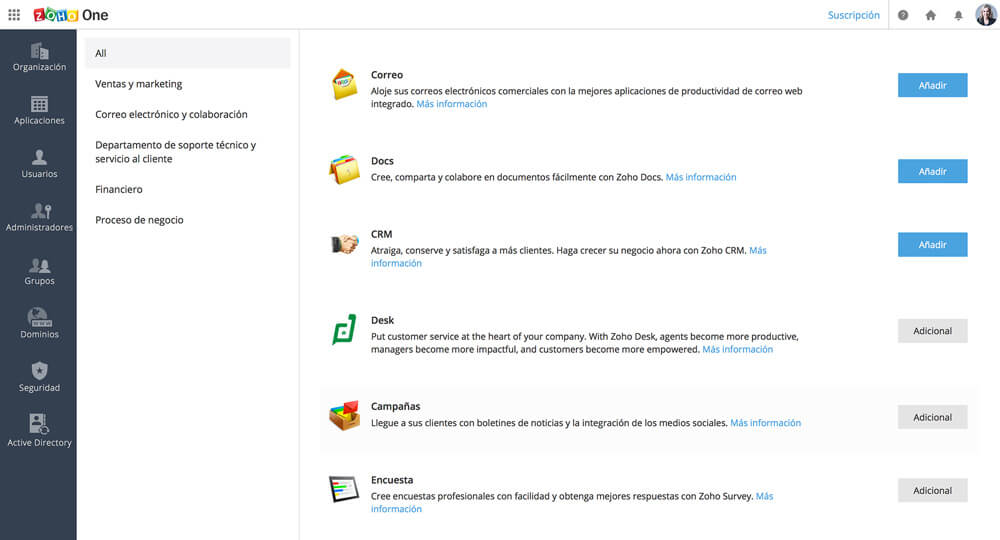Click Adicional button for Desk
The width and height of the screenshot is (1000, 540).
932,331
